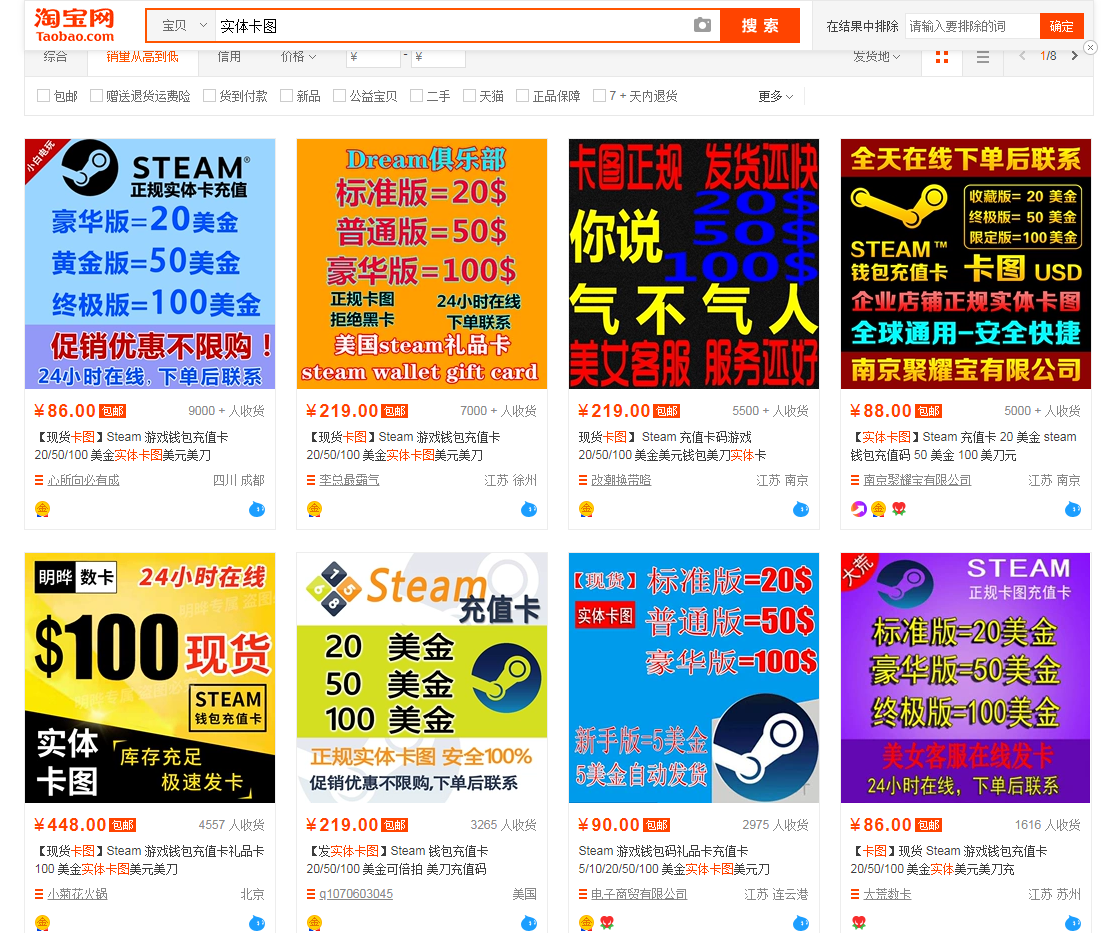Click the maximum price input box
The width and height of the screenshot is (1111, 933).
[438, 57]
